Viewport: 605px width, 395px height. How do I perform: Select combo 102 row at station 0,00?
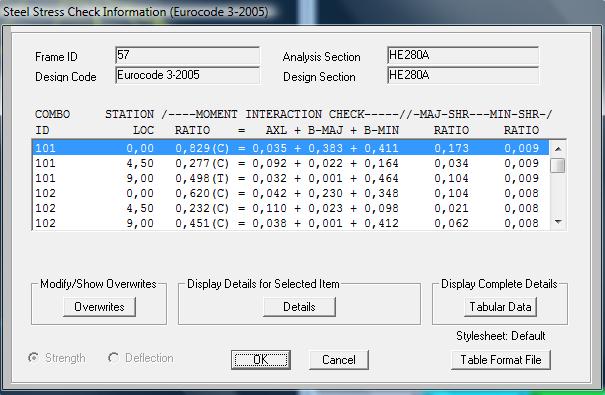291,193
